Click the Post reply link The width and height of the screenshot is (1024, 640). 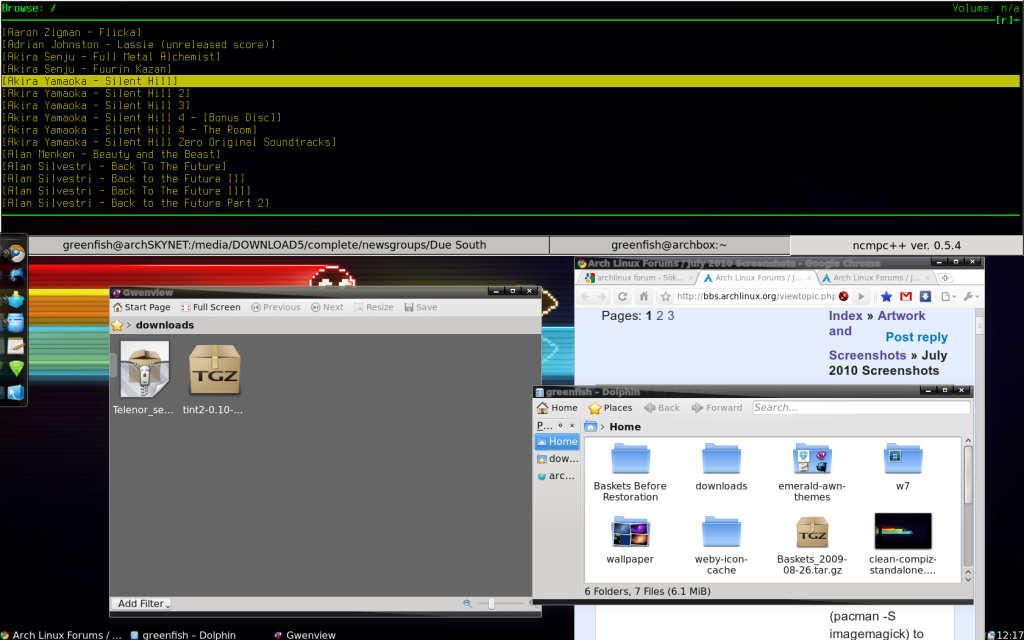click(916, 337)
